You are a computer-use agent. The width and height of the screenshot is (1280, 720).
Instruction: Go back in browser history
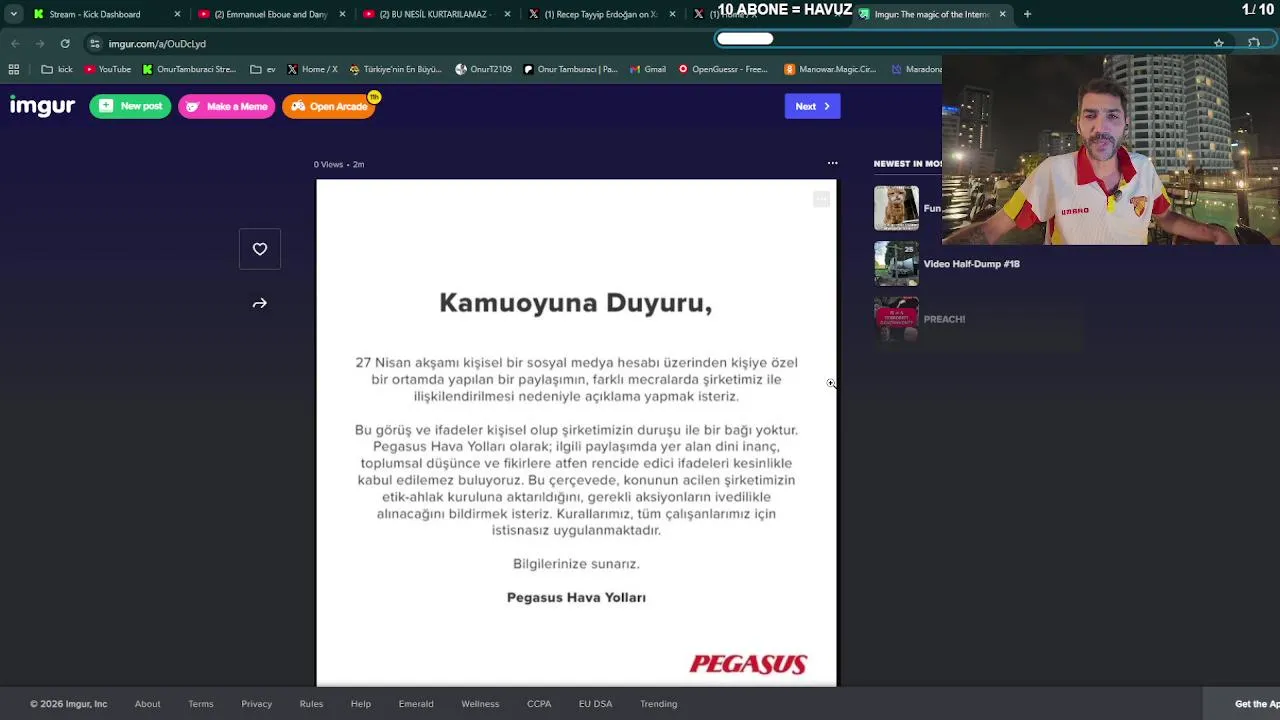pos(15,44)
